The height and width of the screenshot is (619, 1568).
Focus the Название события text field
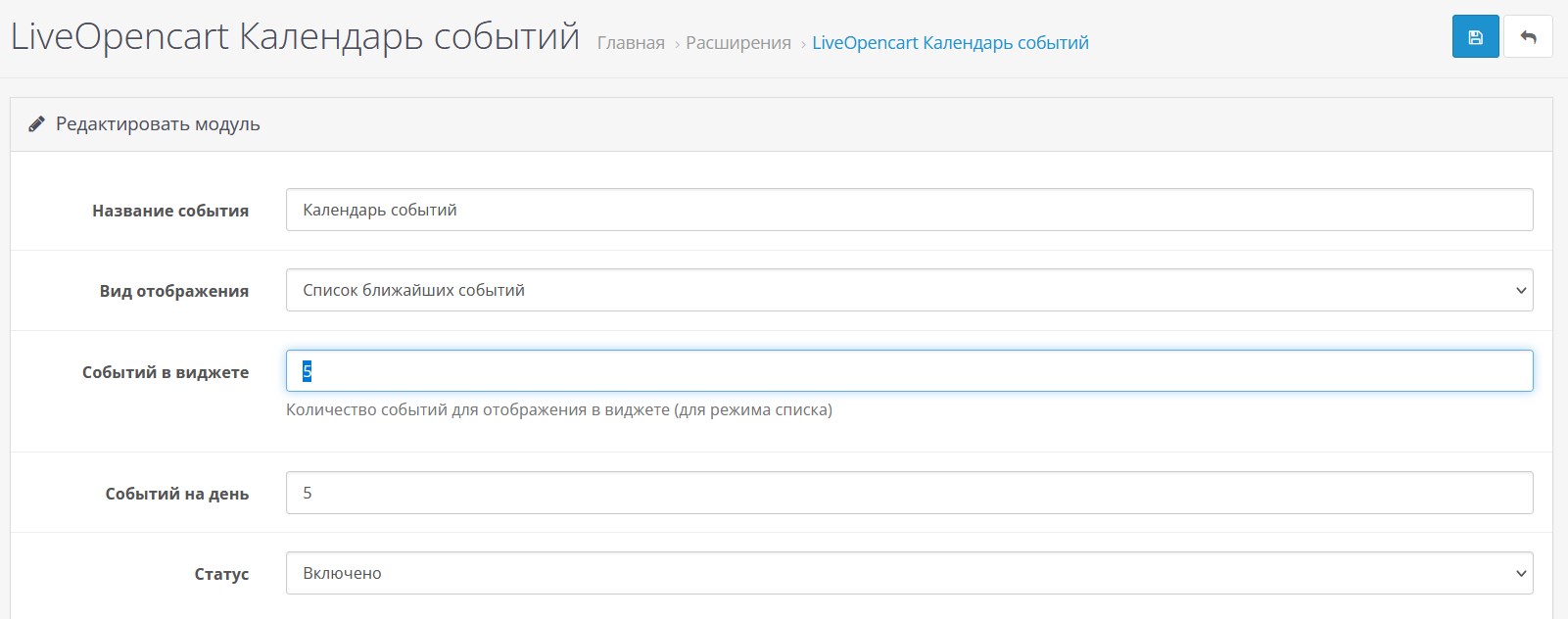[908, 211]
